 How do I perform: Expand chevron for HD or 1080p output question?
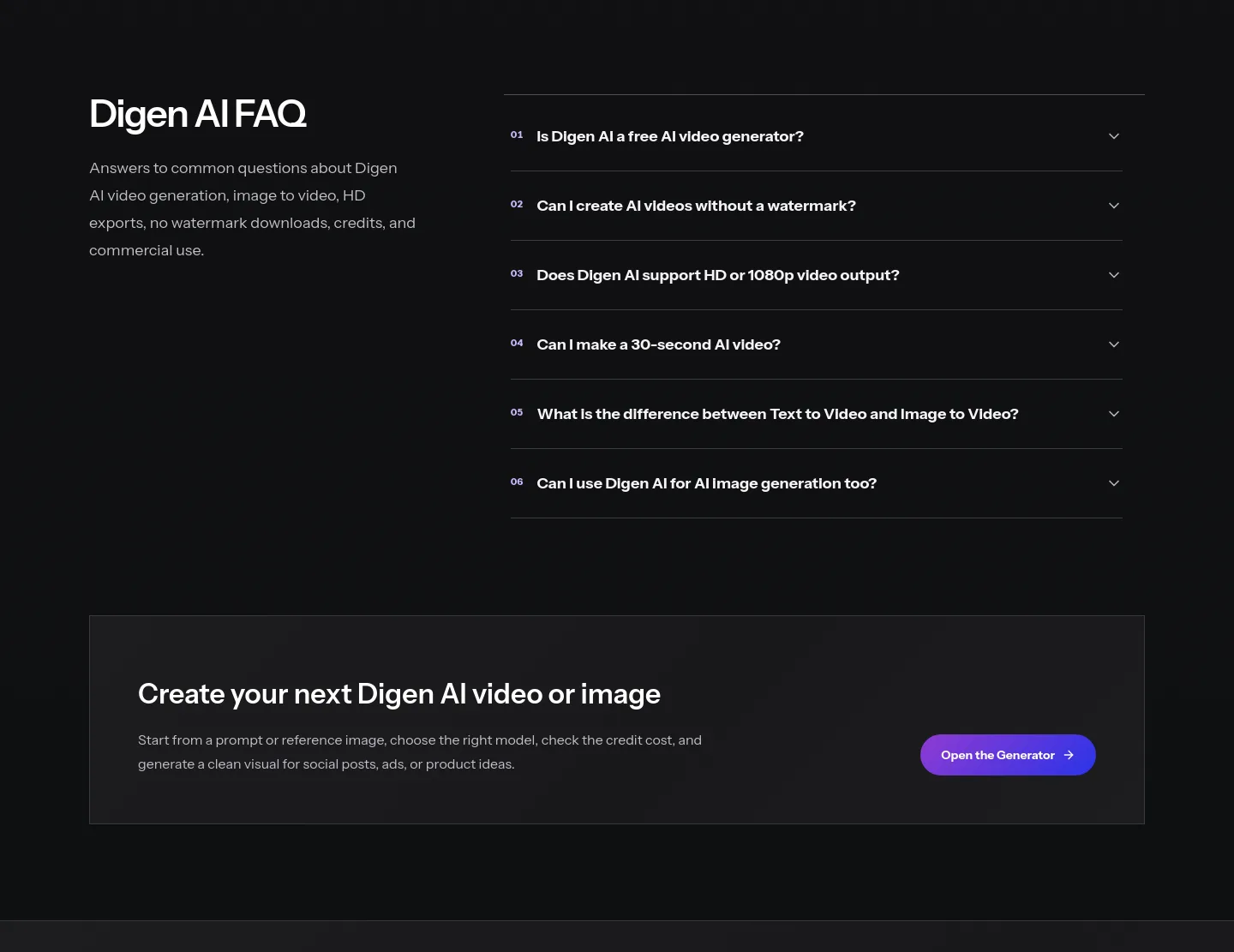1114,275
